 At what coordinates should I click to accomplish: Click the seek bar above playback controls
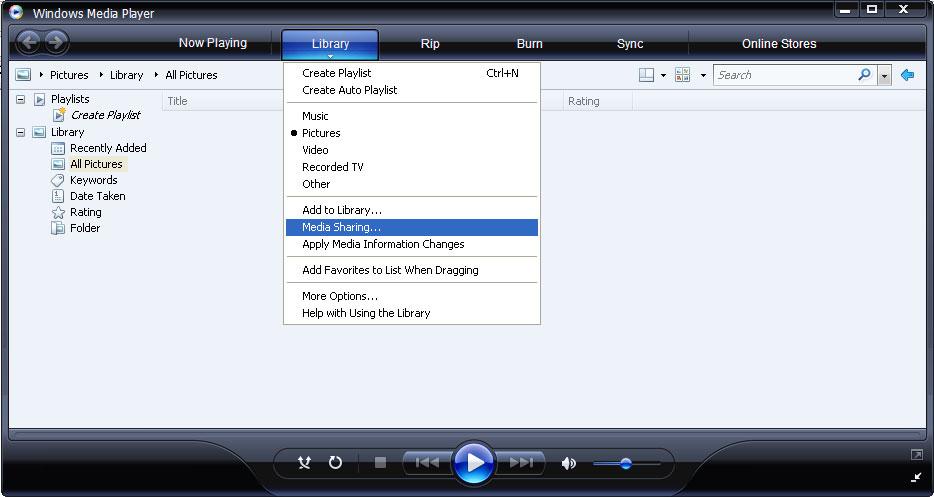pos(467,435)
